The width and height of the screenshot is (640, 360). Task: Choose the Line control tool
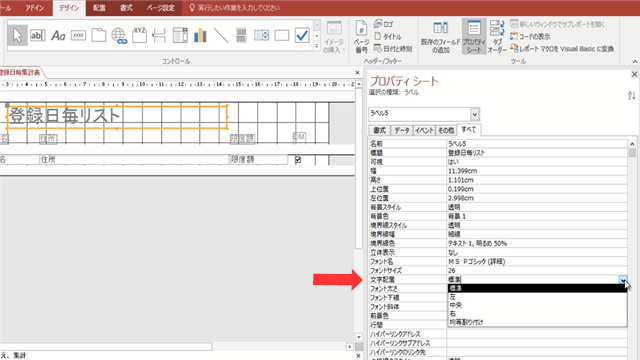221,36
